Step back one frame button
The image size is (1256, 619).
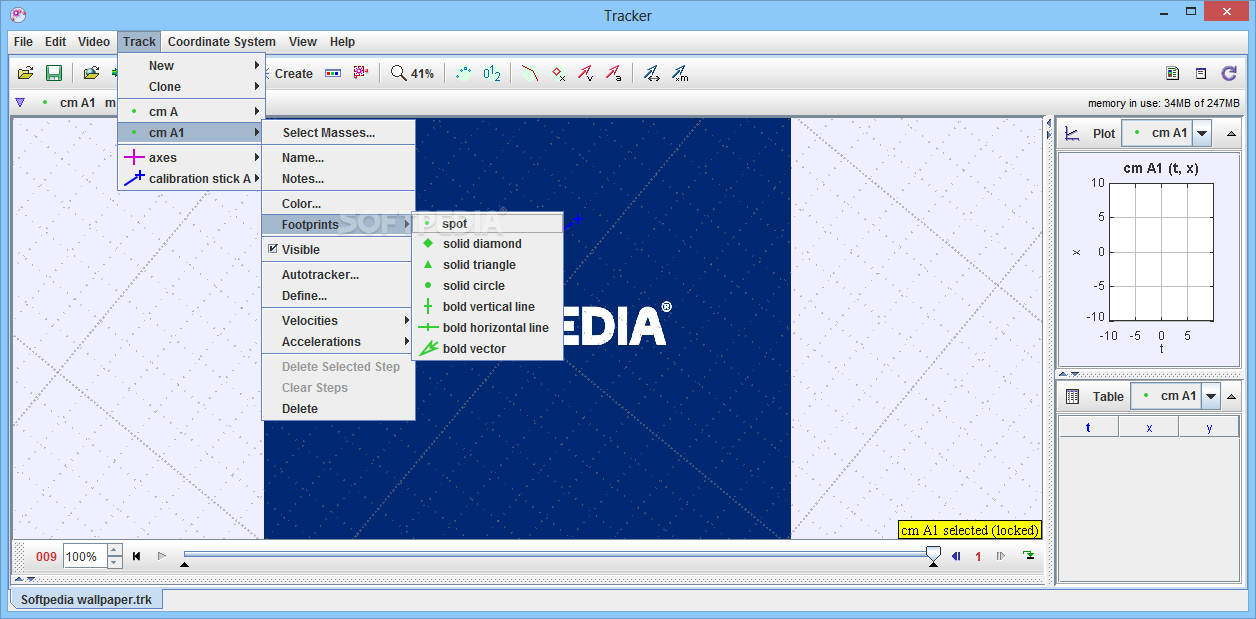[x=956, y=556]
